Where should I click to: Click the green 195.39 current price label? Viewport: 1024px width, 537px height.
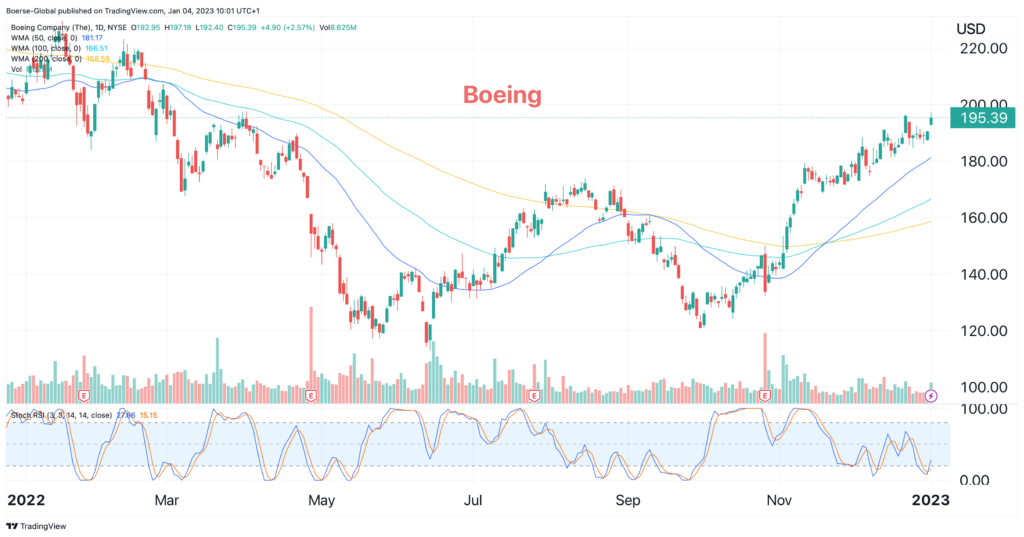point(982,118)
